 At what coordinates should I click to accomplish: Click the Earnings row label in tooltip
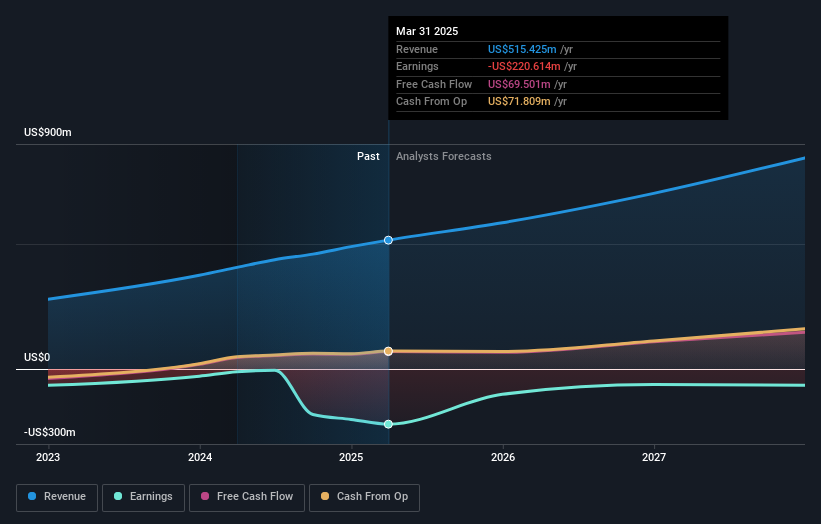417,66
